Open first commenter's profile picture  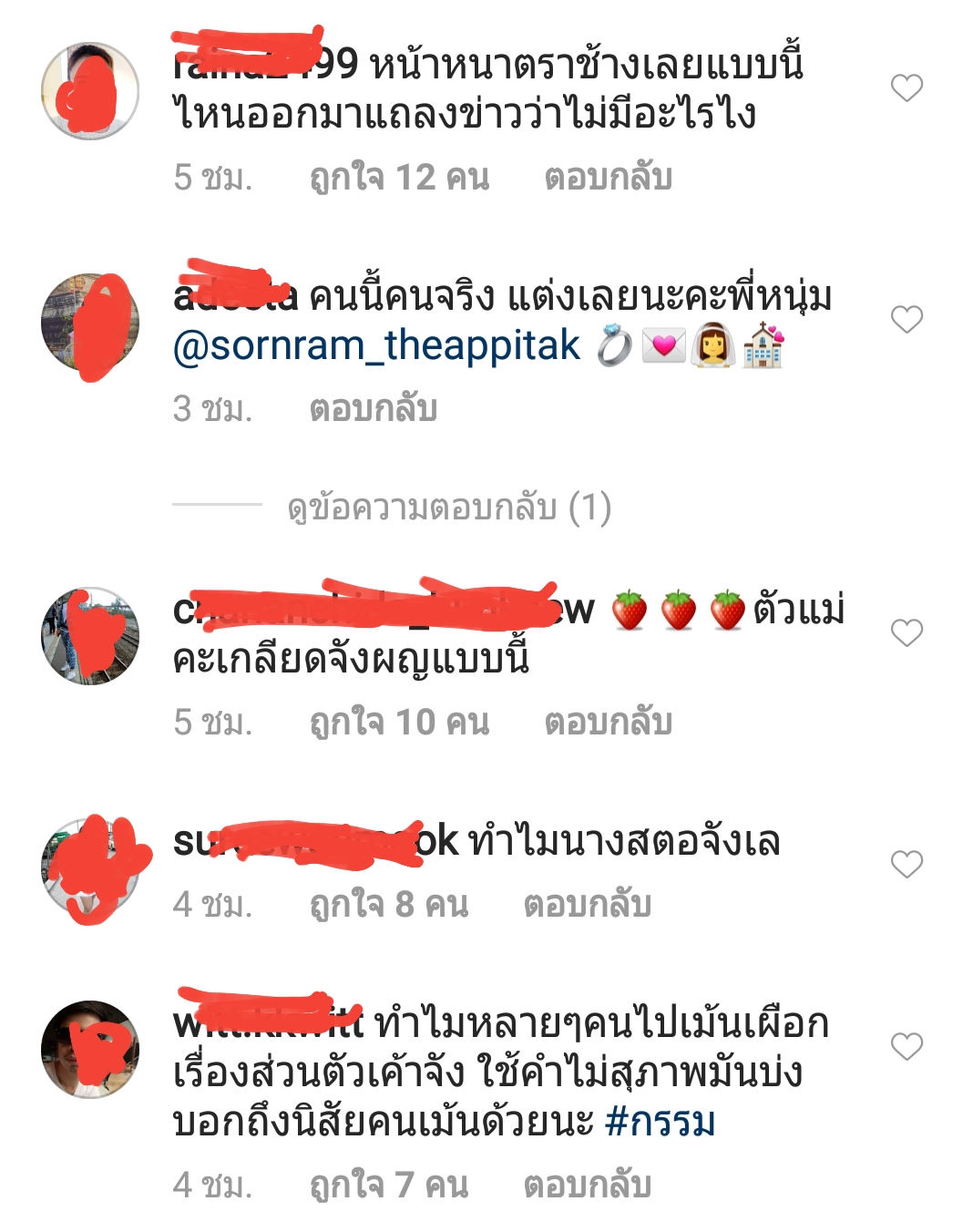pos(90,91)
